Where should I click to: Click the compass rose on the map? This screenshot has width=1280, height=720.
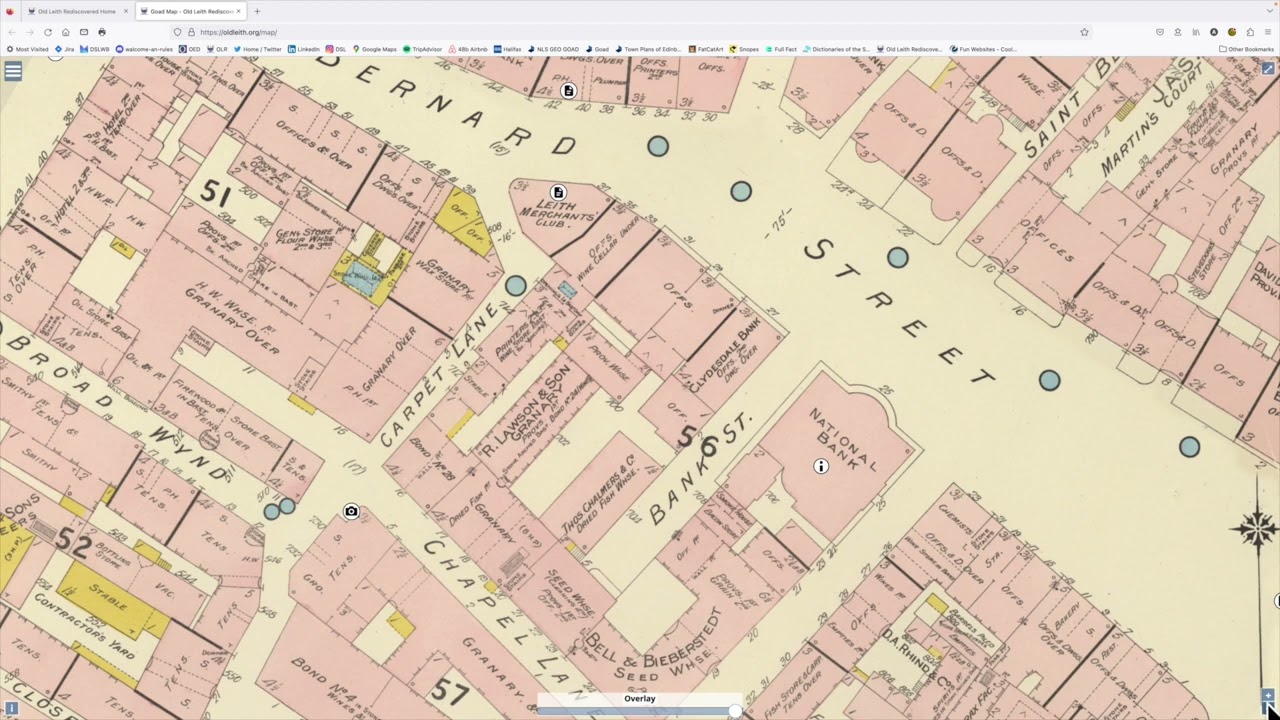[1256, 529]
